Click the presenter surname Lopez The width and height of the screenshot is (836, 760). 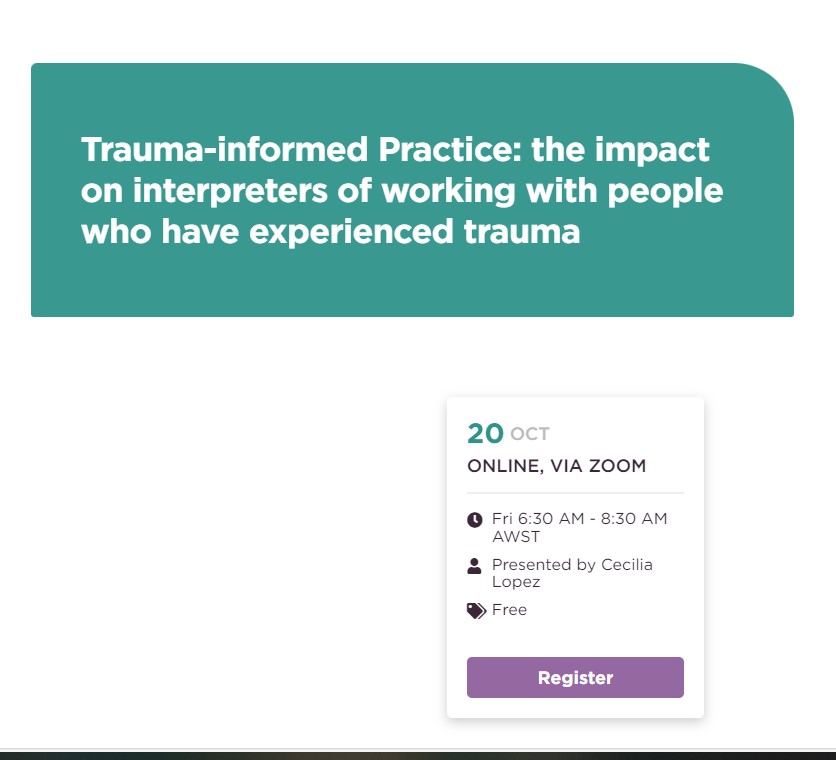point(516,582)
